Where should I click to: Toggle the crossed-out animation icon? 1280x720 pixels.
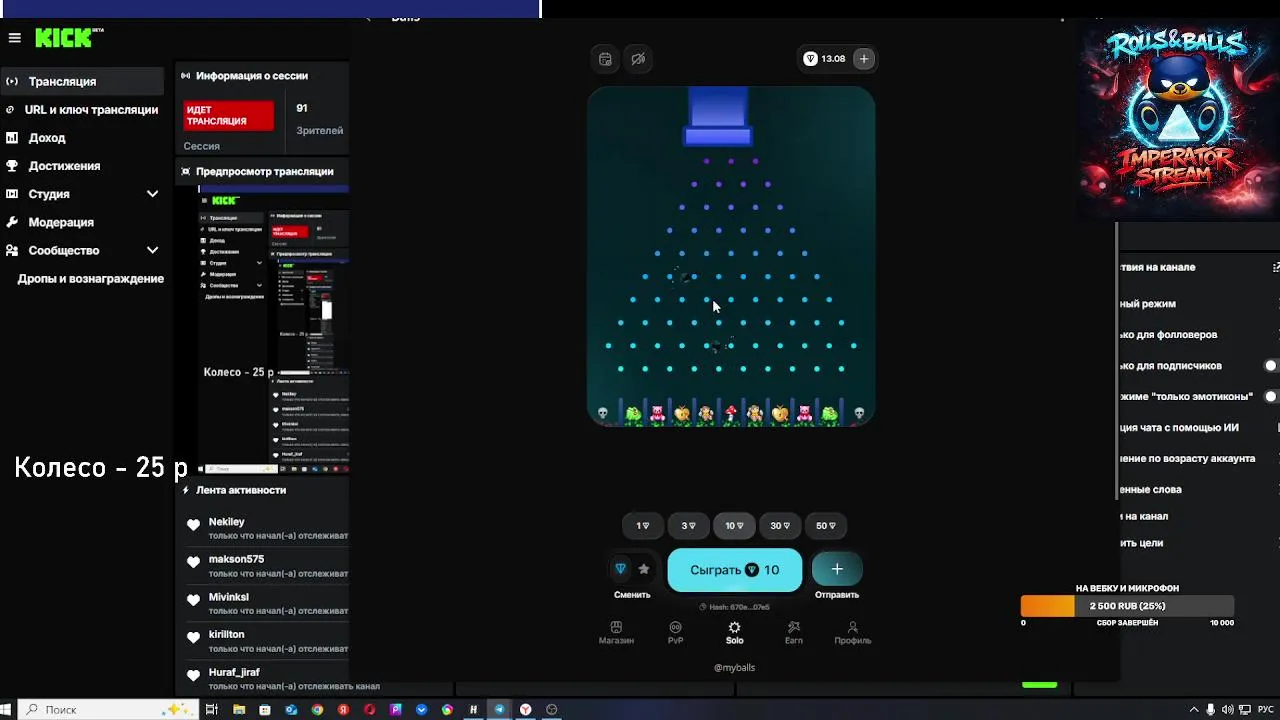point(638,59)
